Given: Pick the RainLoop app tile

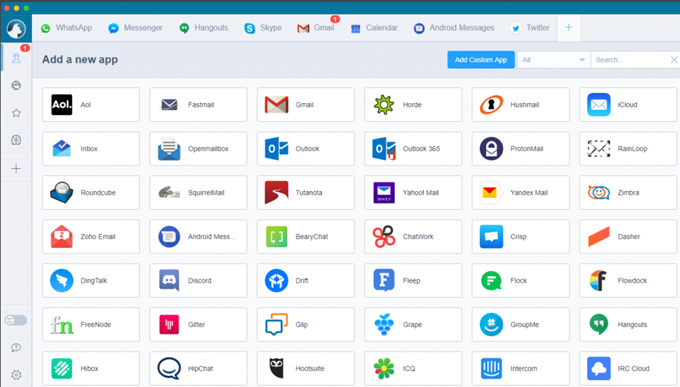Looking at the screenshot, I should tap(628, 148).
